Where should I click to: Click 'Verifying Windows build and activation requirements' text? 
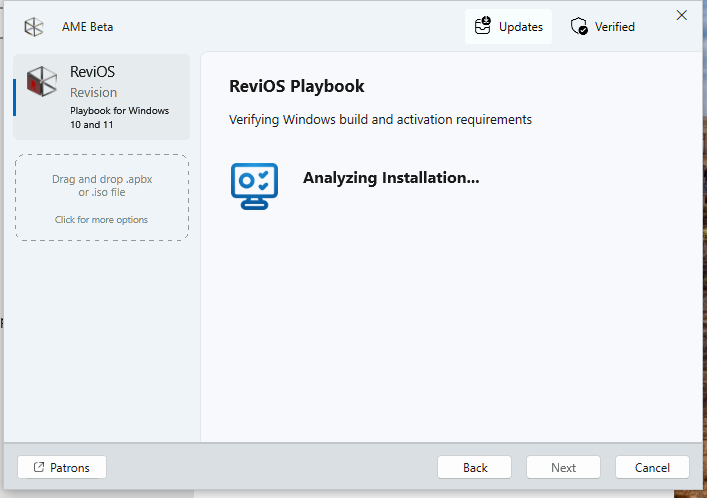click(x=380, y=120)
